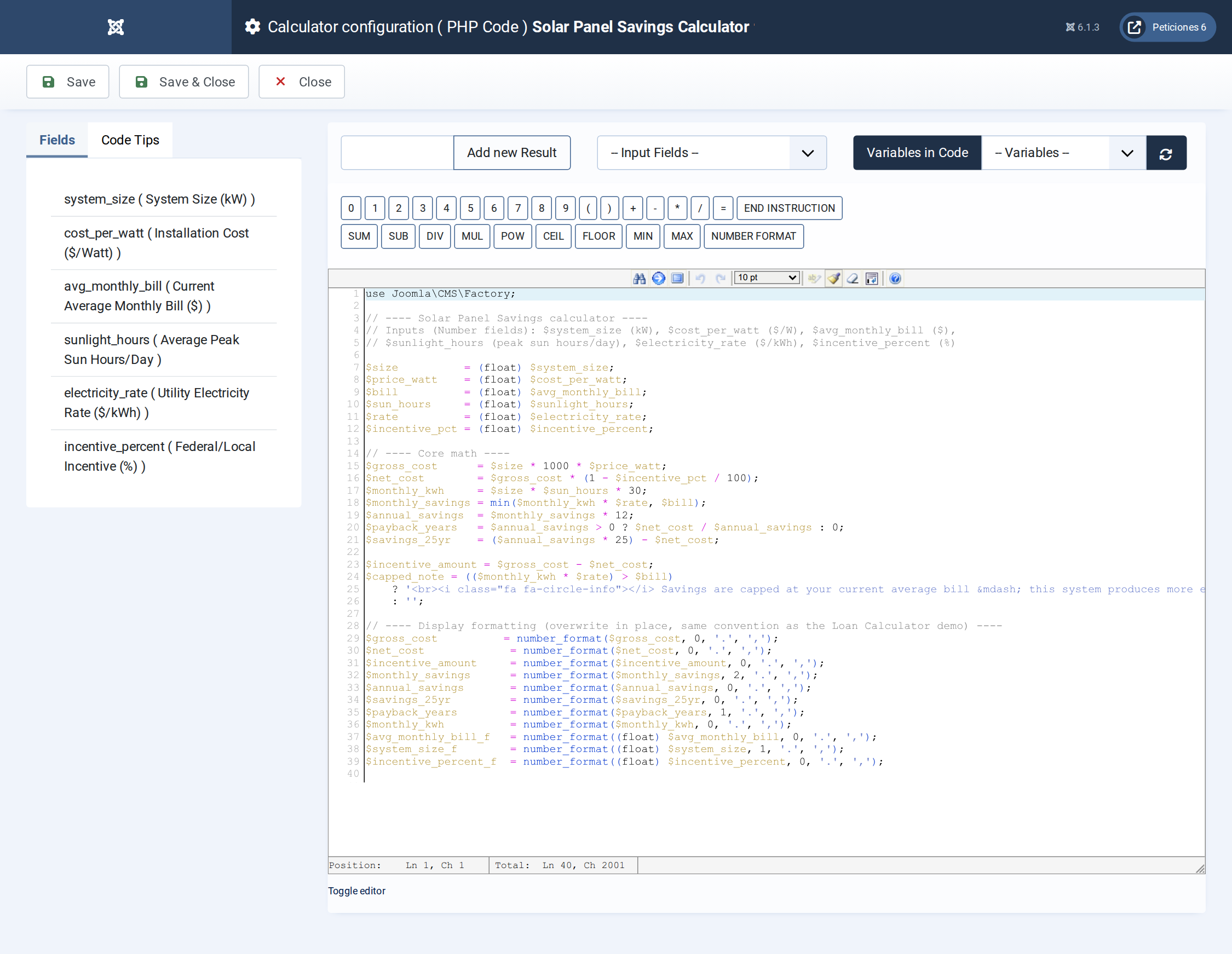Insert digit 7 button
This screenshot has height=954, width=1232.
coord(518,208)
